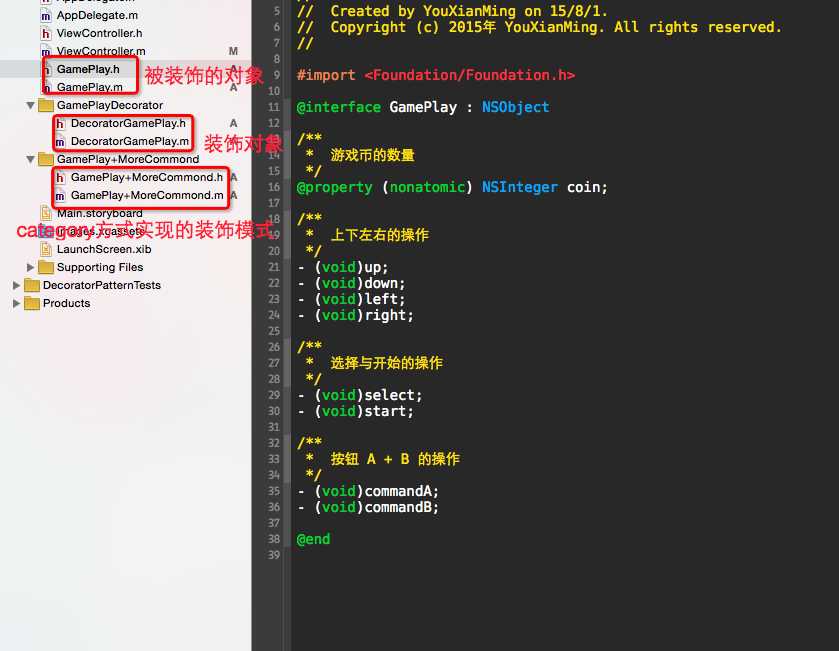This screenshot has width=839, height=651.
Task: Click the GamePlayDecorator folder icon
Action: pos(45,105)
